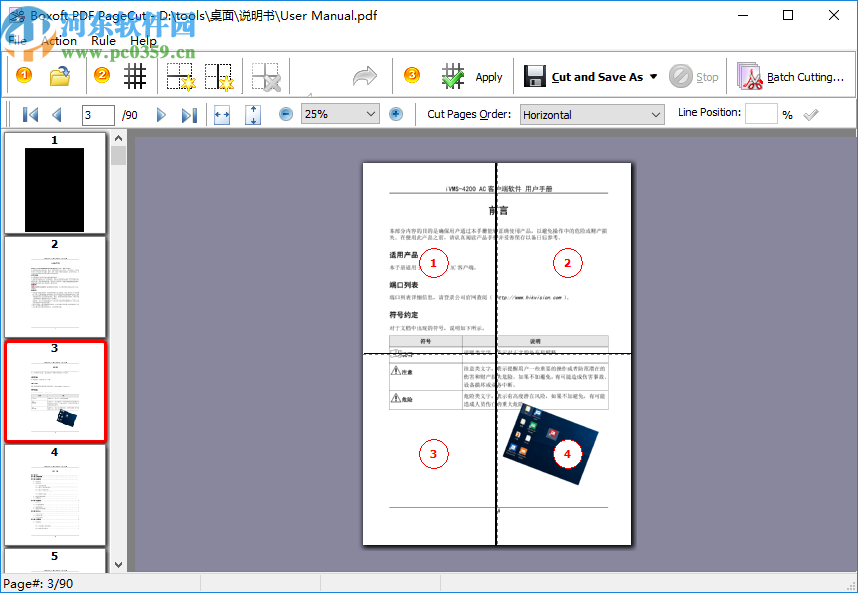Change Cut Pages Order from Horizontal
The image size is (858, 593).
(655, 114)
